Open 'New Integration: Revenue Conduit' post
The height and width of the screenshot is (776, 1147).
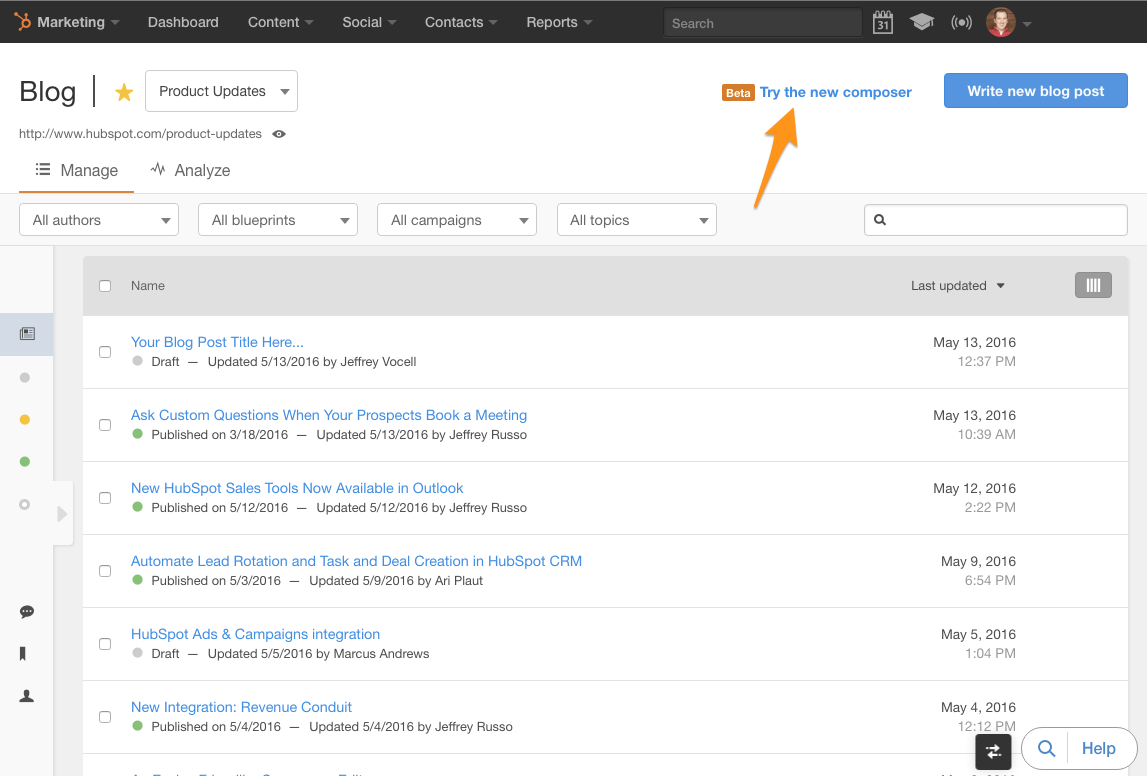[x=241, y=708]
